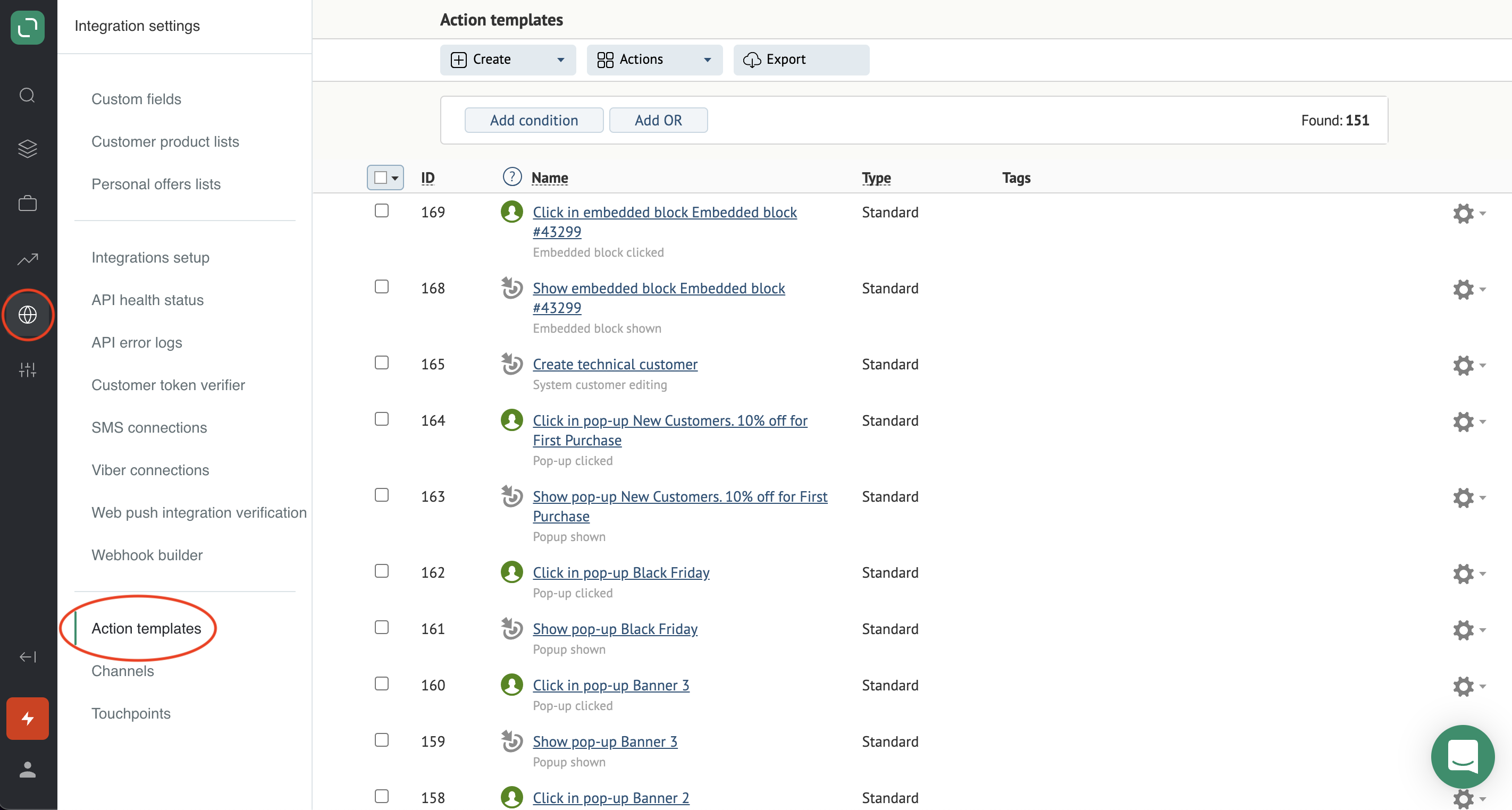Click the help question mark beside Name
The image size is (1512, 810).
tap(512, 176)
